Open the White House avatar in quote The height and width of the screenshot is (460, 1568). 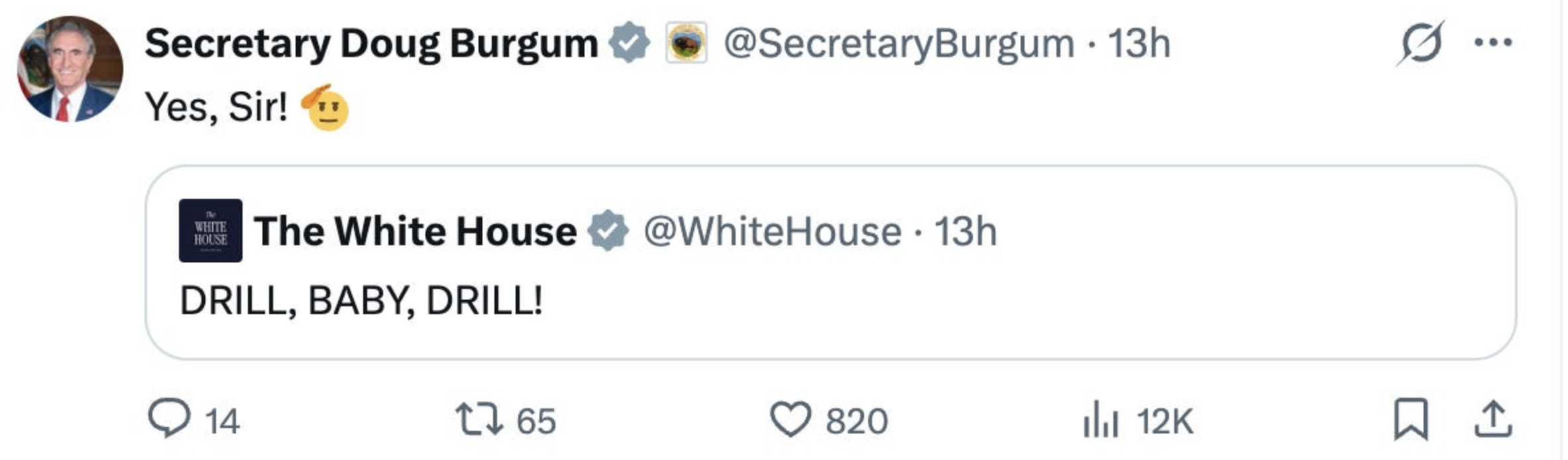click(x=210, y=231)
